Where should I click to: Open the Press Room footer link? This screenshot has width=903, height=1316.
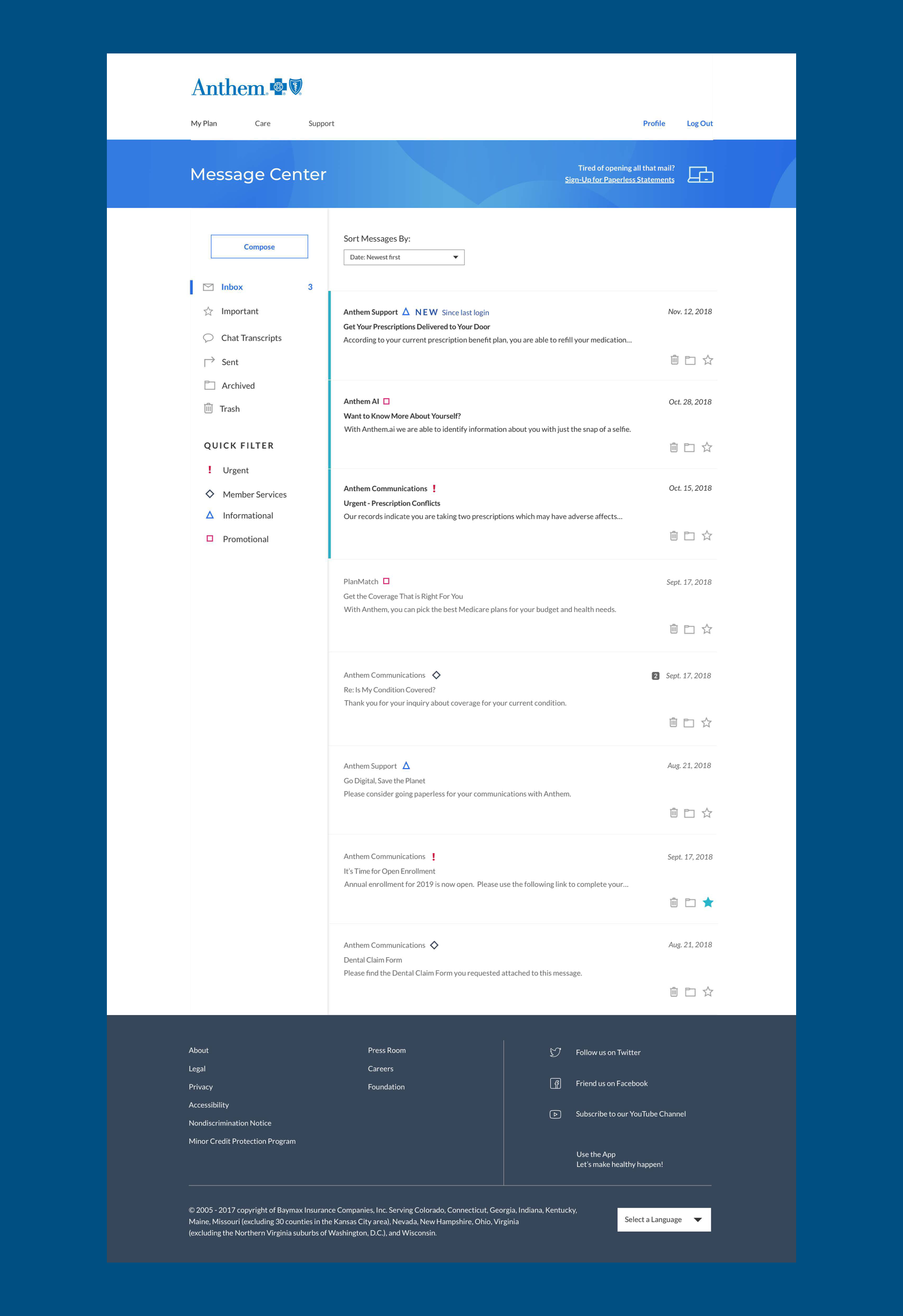pyautogui.click(x=387, y=1050)
